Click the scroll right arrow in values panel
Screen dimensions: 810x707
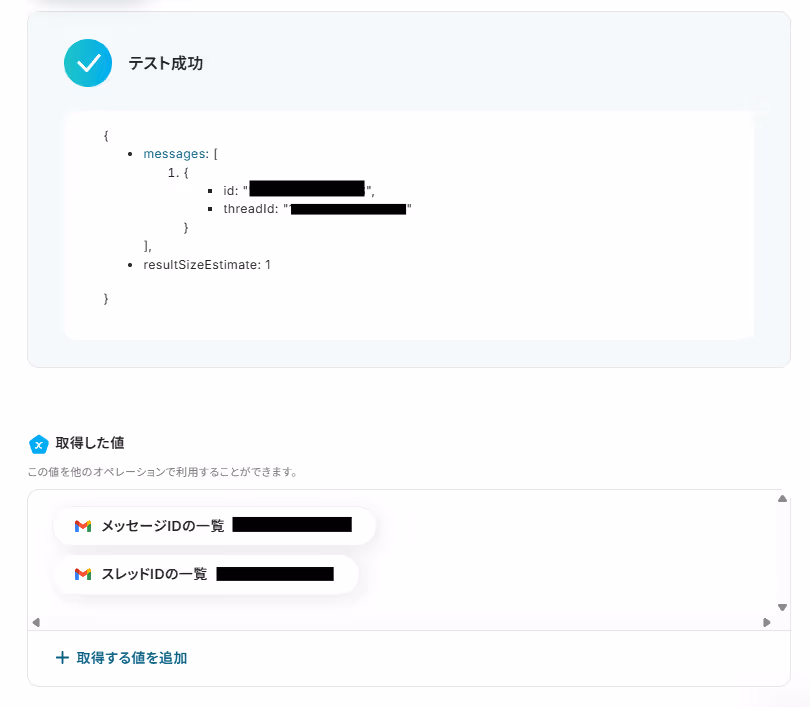point(767,622)
